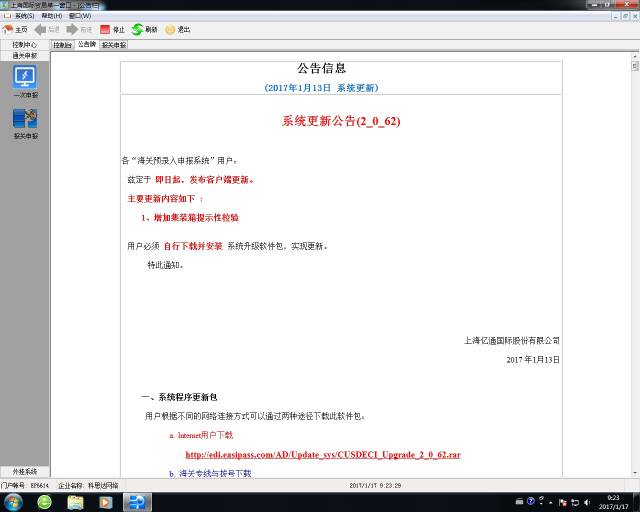Click the blue help tray icon
The height and width of the screenshot is (512, 640).
pyautogui.click(x=531, y=501)
